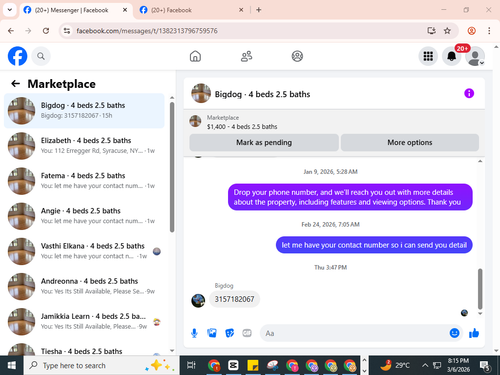Open the Elizabeth conversation in list
This screenshot has width=500, height=375.
pyautogui.click(x=84, y=146)
